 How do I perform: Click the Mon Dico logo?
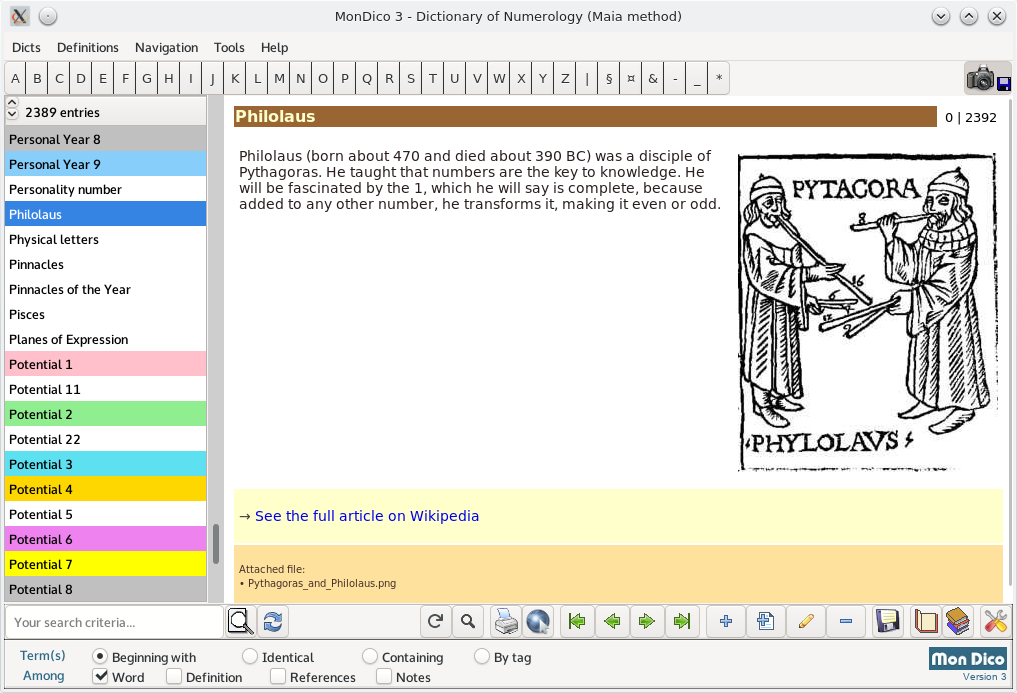[x=968, y=659]
